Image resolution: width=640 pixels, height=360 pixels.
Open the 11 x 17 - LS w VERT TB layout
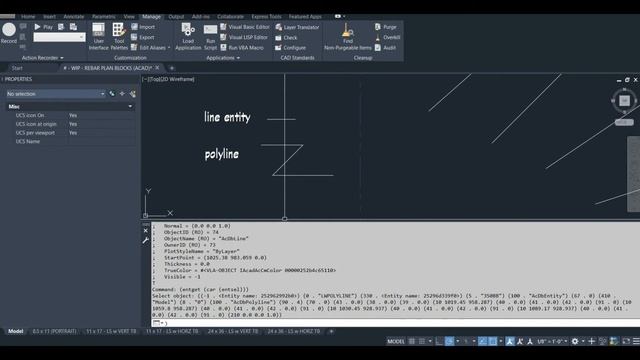pyautogui.click(x=111, y=331)
